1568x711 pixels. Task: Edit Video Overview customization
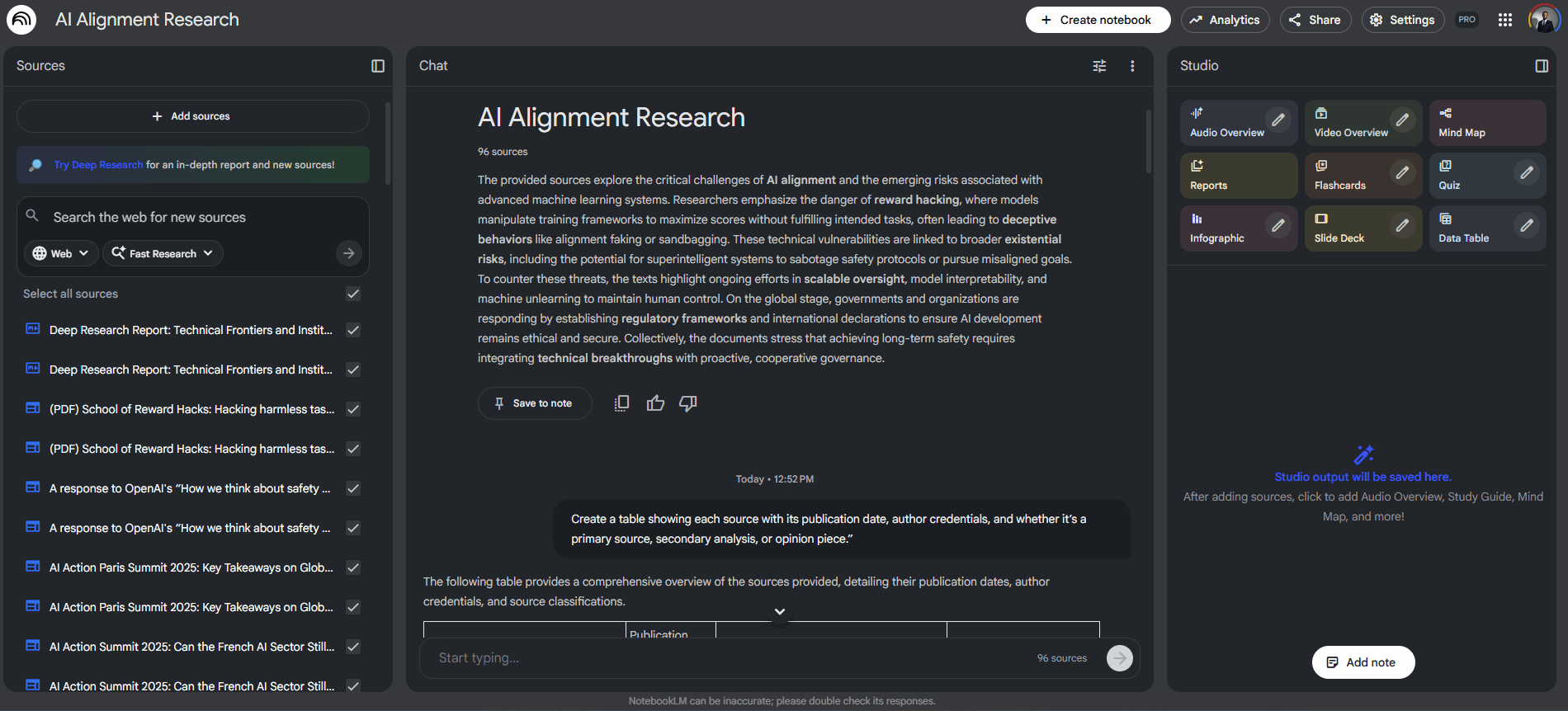[x=1403, y=120]
